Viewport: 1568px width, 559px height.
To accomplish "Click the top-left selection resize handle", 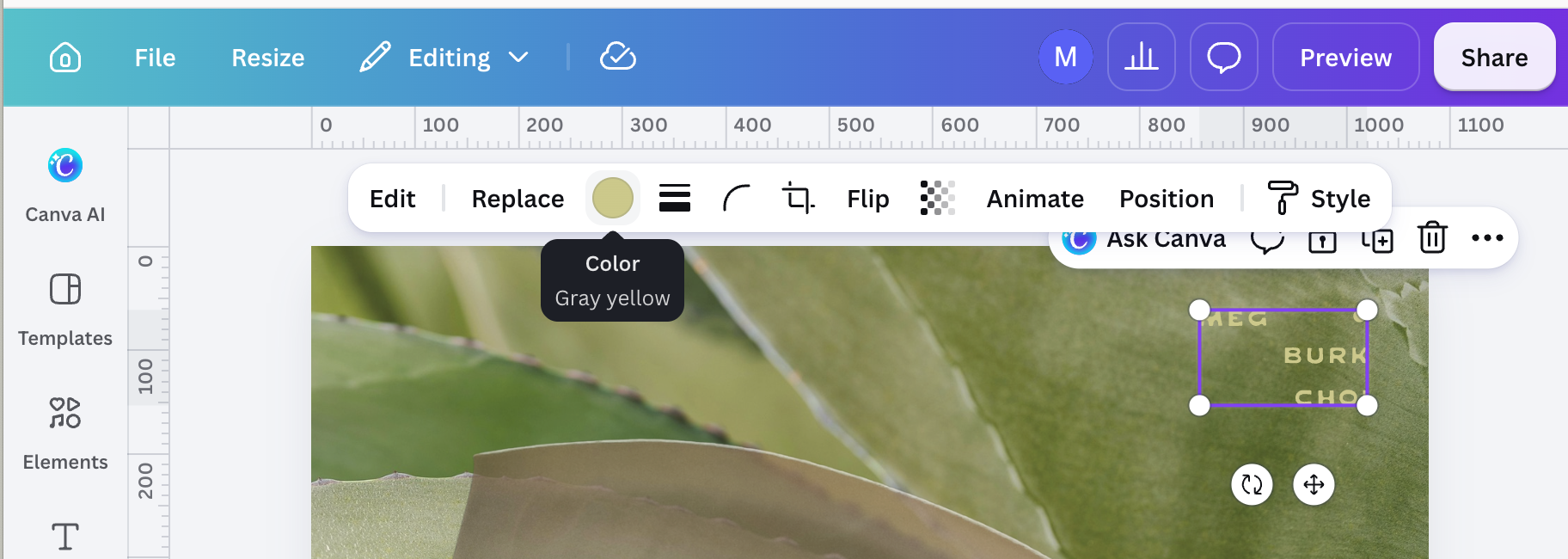I will 1199,310.
